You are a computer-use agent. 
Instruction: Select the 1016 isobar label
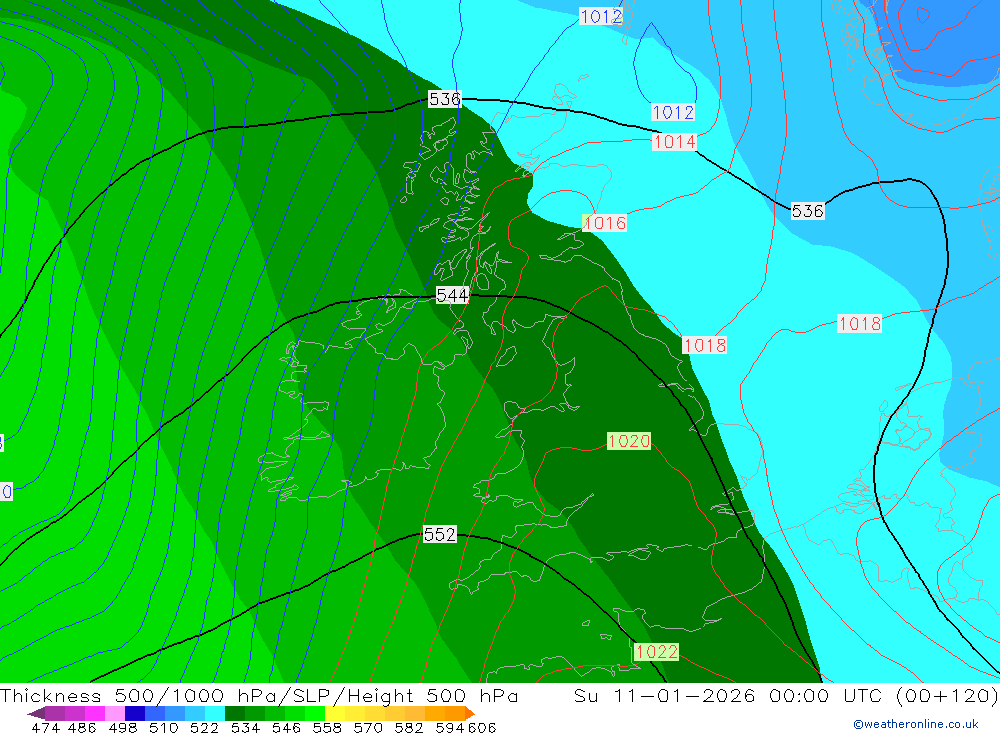pyautogui.click(x=605, y=223)
